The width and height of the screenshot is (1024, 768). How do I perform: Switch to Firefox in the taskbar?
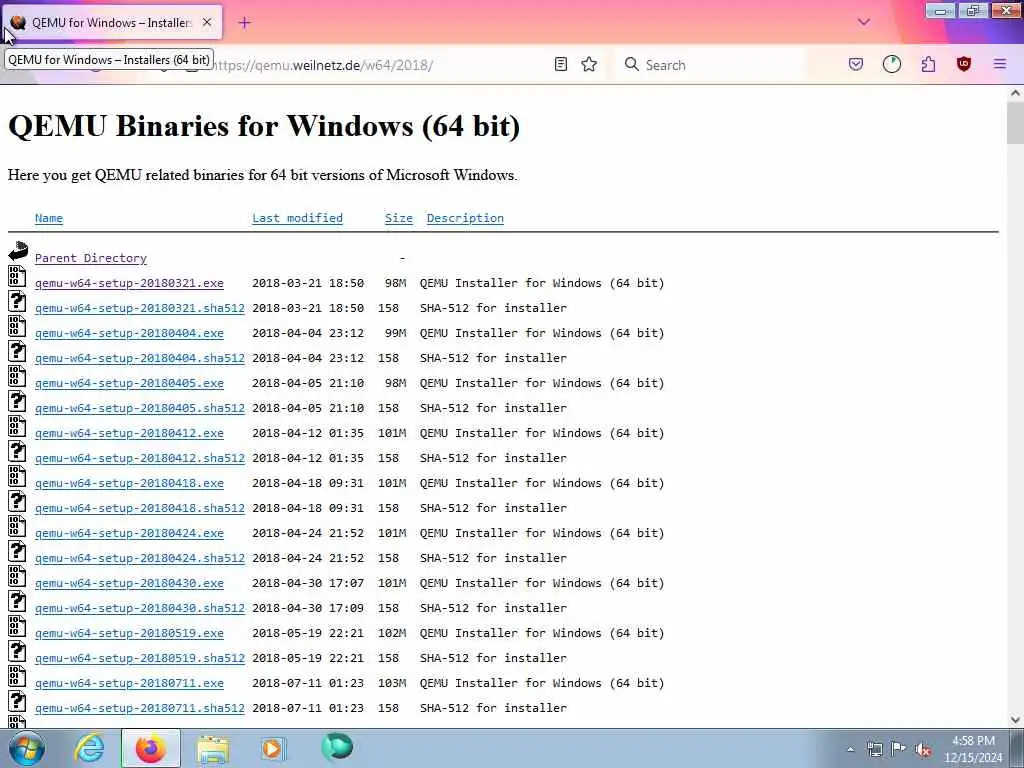click(x=150, y=748)
